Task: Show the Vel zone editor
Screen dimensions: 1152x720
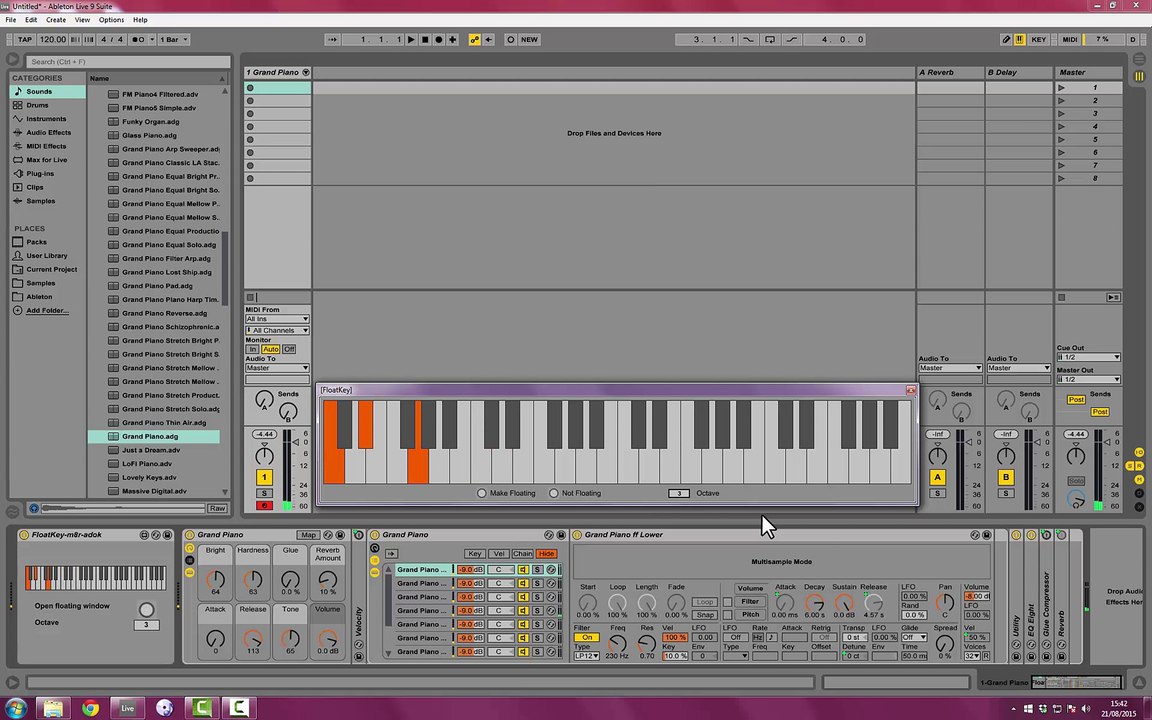Action: [499, 554]
